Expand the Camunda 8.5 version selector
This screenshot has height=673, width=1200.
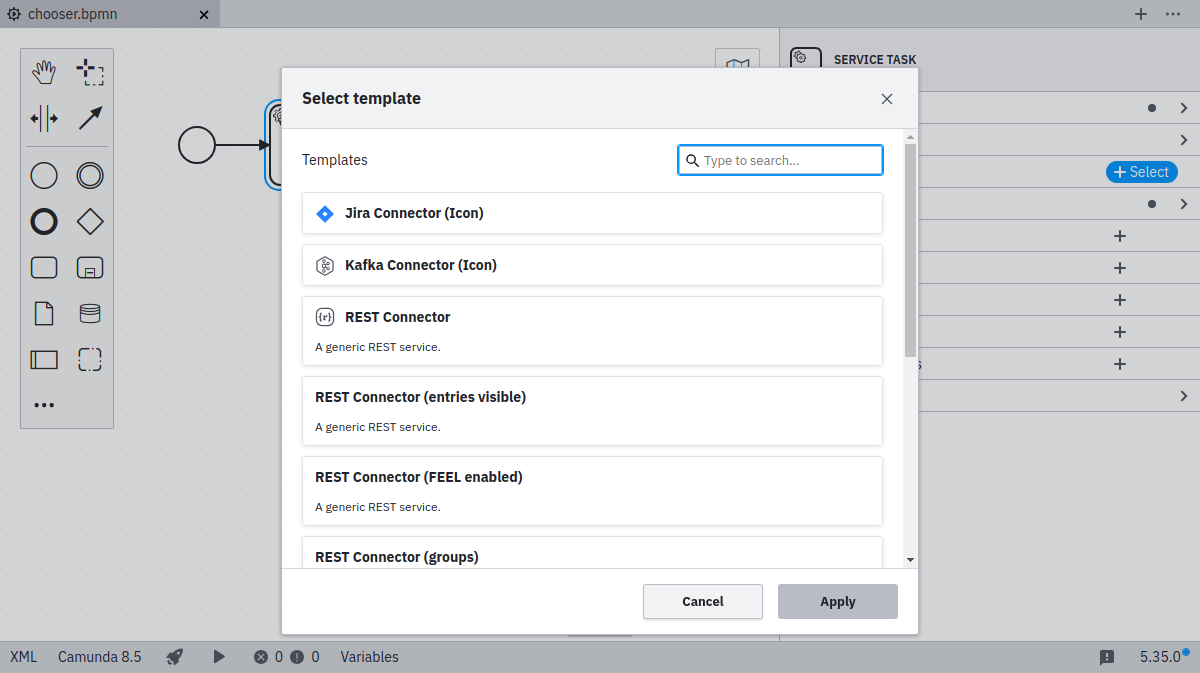point(100,657)
